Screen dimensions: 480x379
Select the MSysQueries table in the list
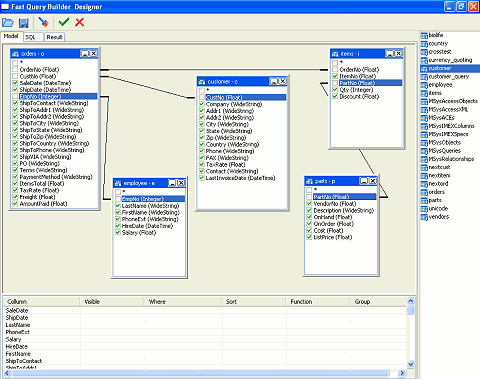[445, 151]
